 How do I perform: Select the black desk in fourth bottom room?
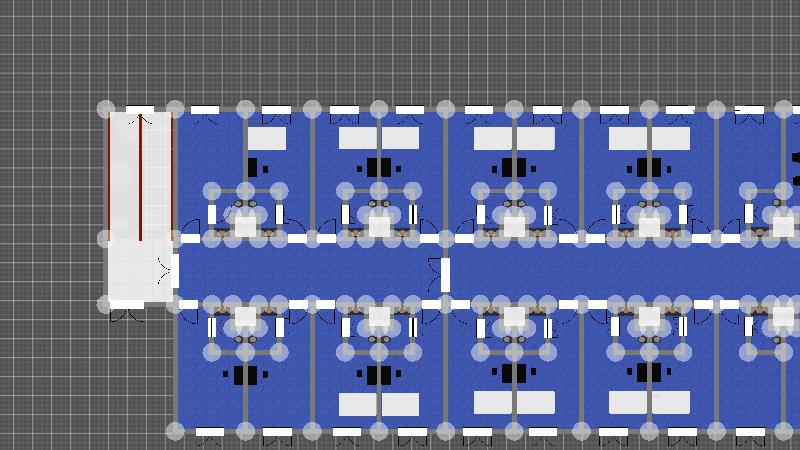(649, 374)
